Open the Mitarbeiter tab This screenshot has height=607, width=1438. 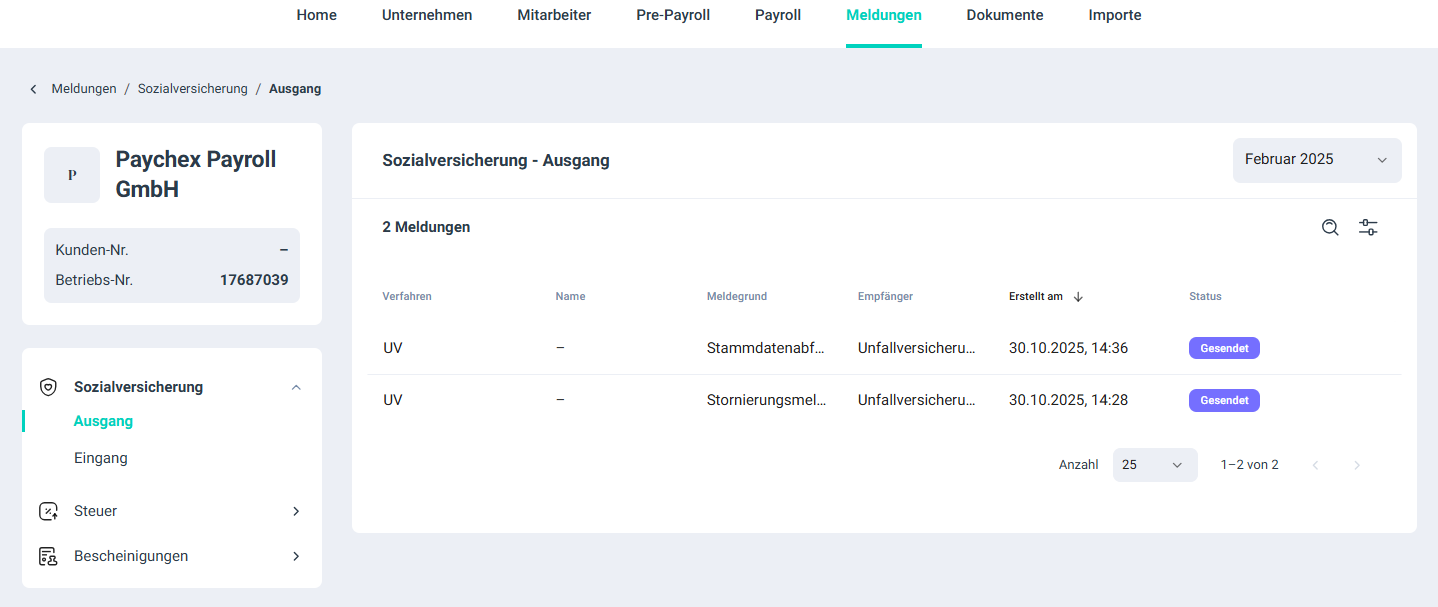(554, 15)
